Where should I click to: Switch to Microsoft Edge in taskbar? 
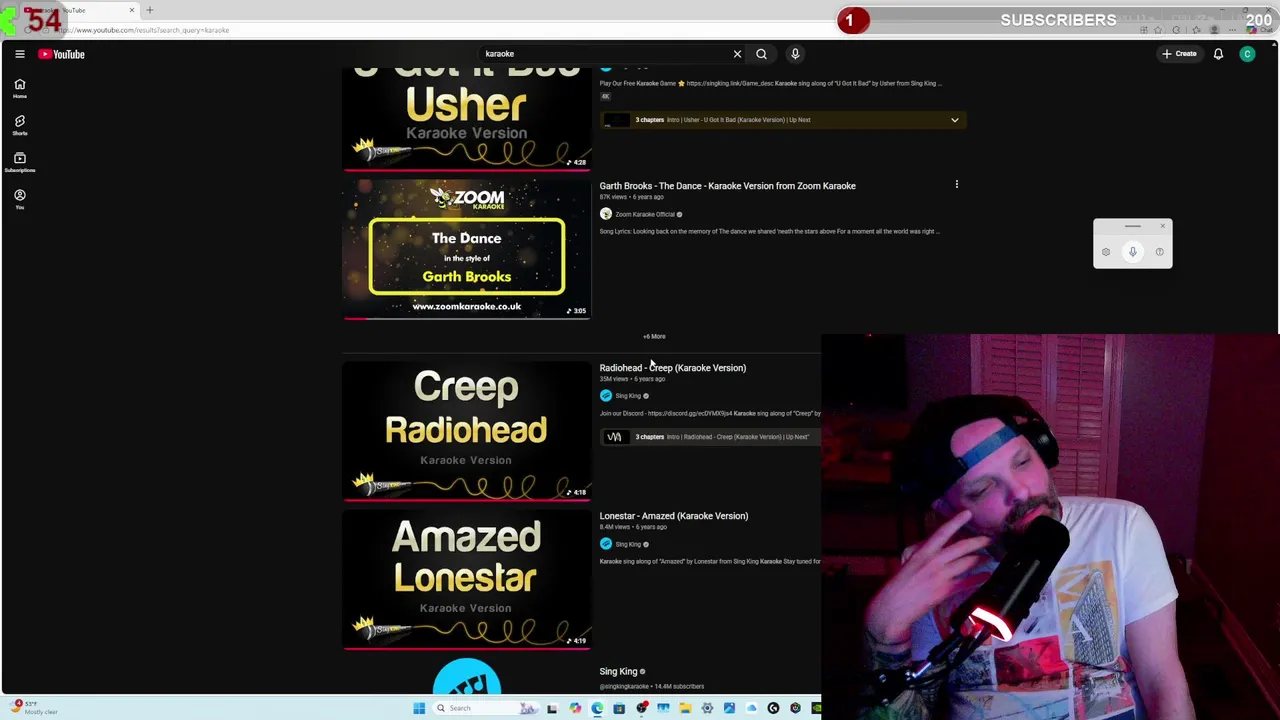(597, 708)
